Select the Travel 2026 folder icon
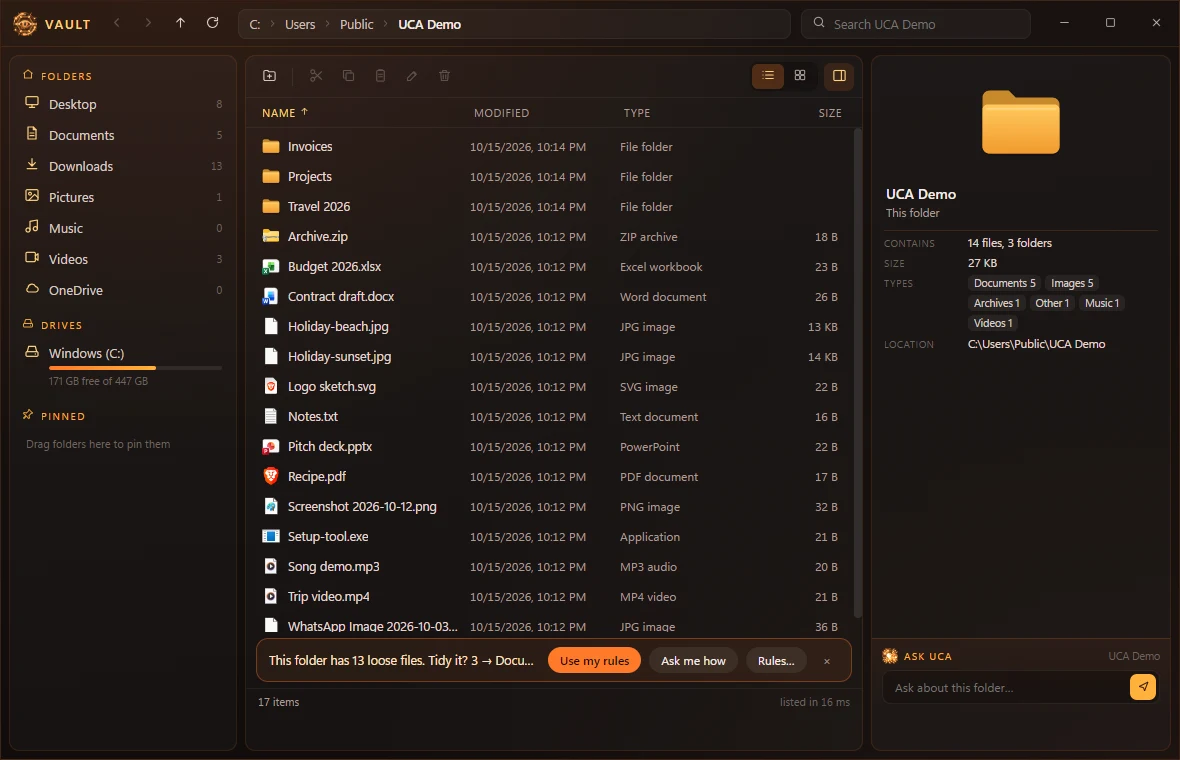 [271, 206]
